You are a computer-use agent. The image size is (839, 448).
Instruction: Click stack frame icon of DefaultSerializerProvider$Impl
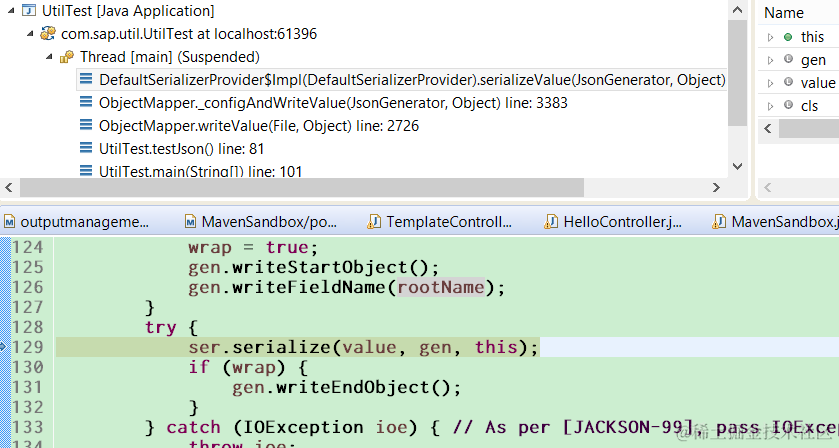(x=86, y=79)
